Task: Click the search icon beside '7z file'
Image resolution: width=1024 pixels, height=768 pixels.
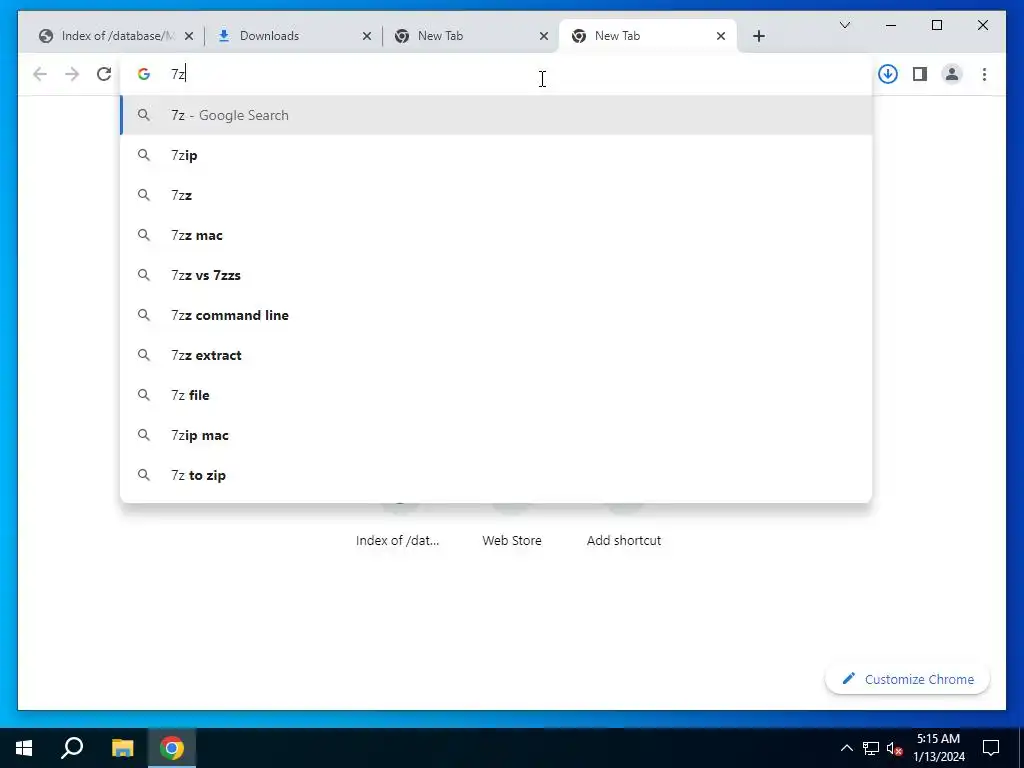Action: coord(144,395)
